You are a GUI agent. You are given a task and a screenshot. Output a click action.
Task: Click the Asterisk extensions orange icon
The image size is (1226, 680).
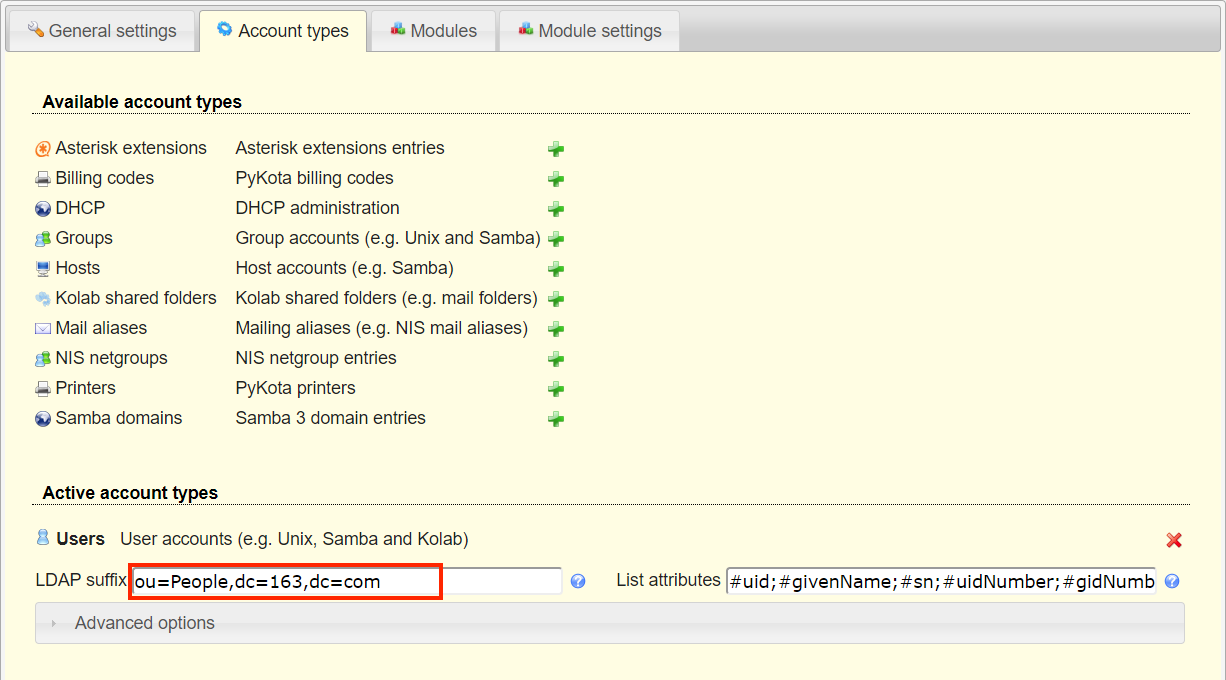coord(43,149)
